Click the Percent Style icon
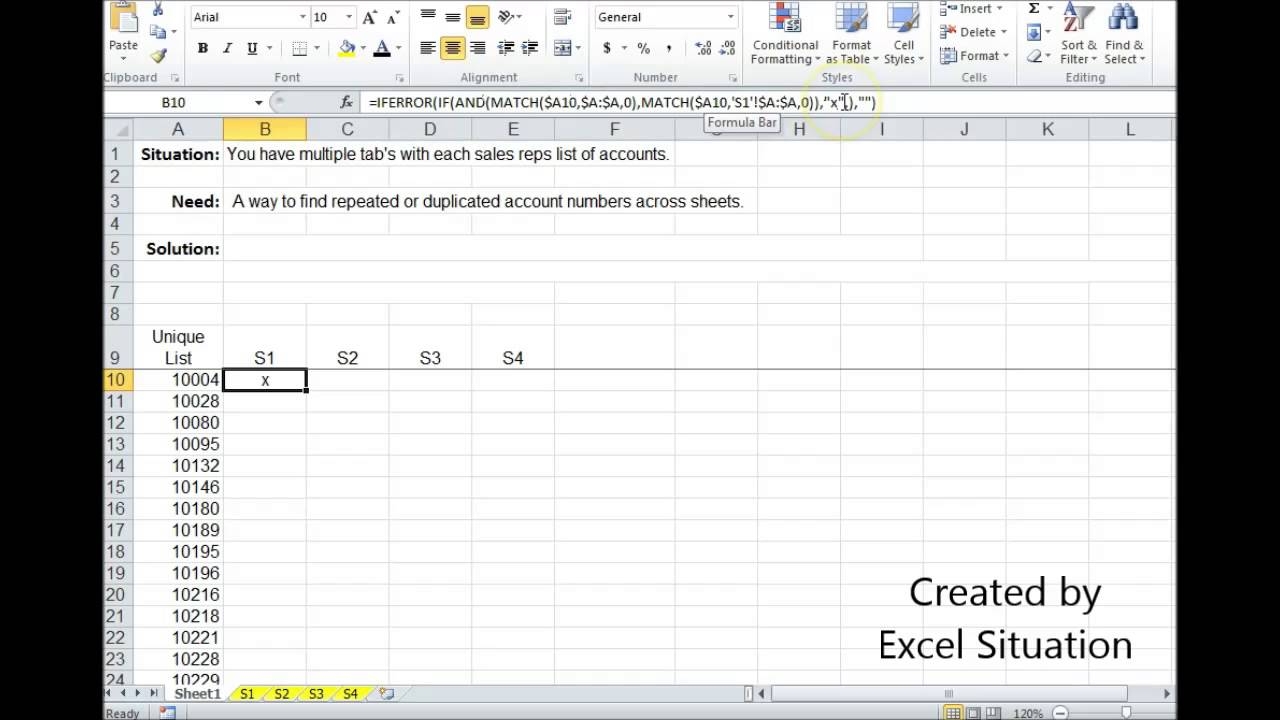Viewport: 1280px width, 720px height. click(x=643, y=48)
